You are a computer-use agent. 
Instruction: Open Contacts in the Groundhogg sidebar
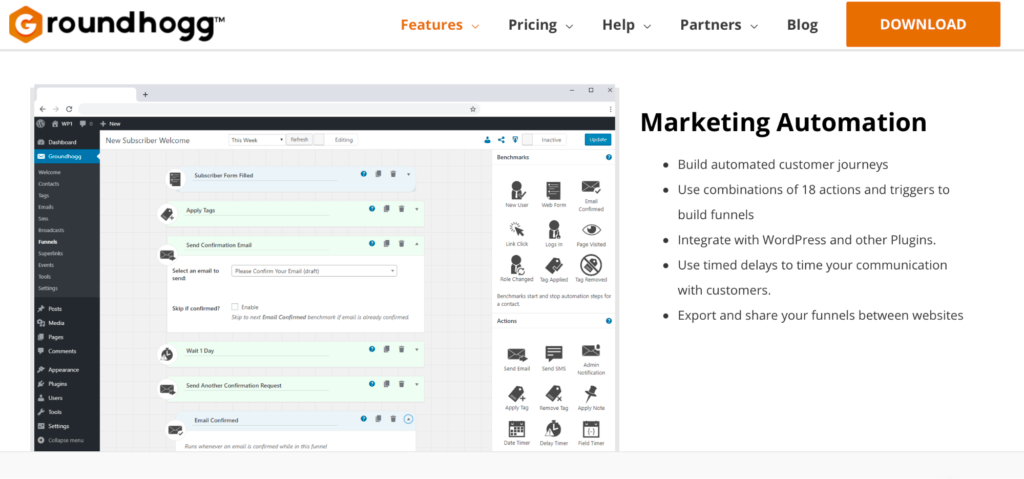tap(48, 184)
